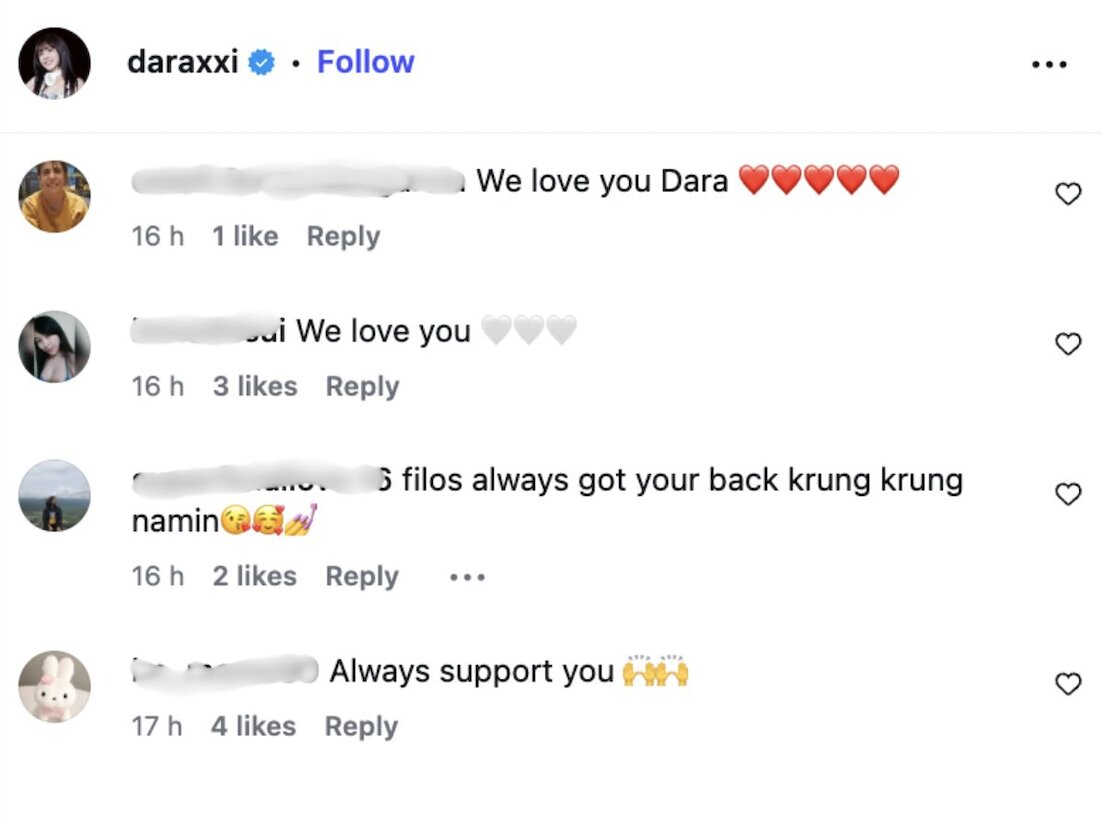Image resolution: width=1102 pixels, height=824 pixels.
Task: Open the landscape photo commenter's avatar
Action: pyautogui.click(x=54, y=496)
